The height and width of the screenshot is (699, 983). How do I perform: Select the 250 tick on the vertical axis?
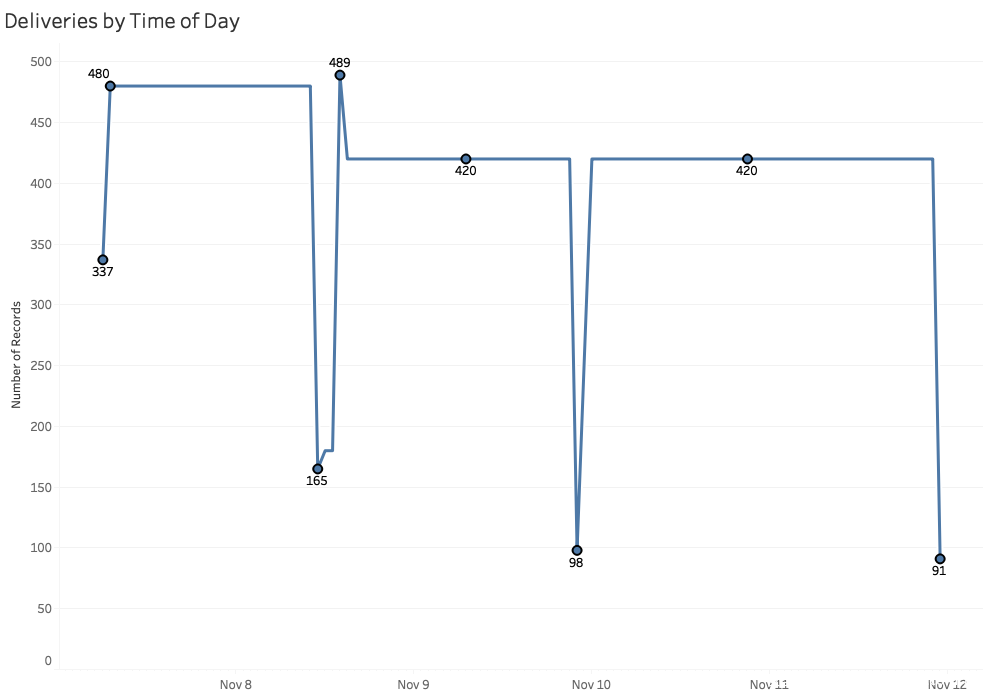point(40,366)
